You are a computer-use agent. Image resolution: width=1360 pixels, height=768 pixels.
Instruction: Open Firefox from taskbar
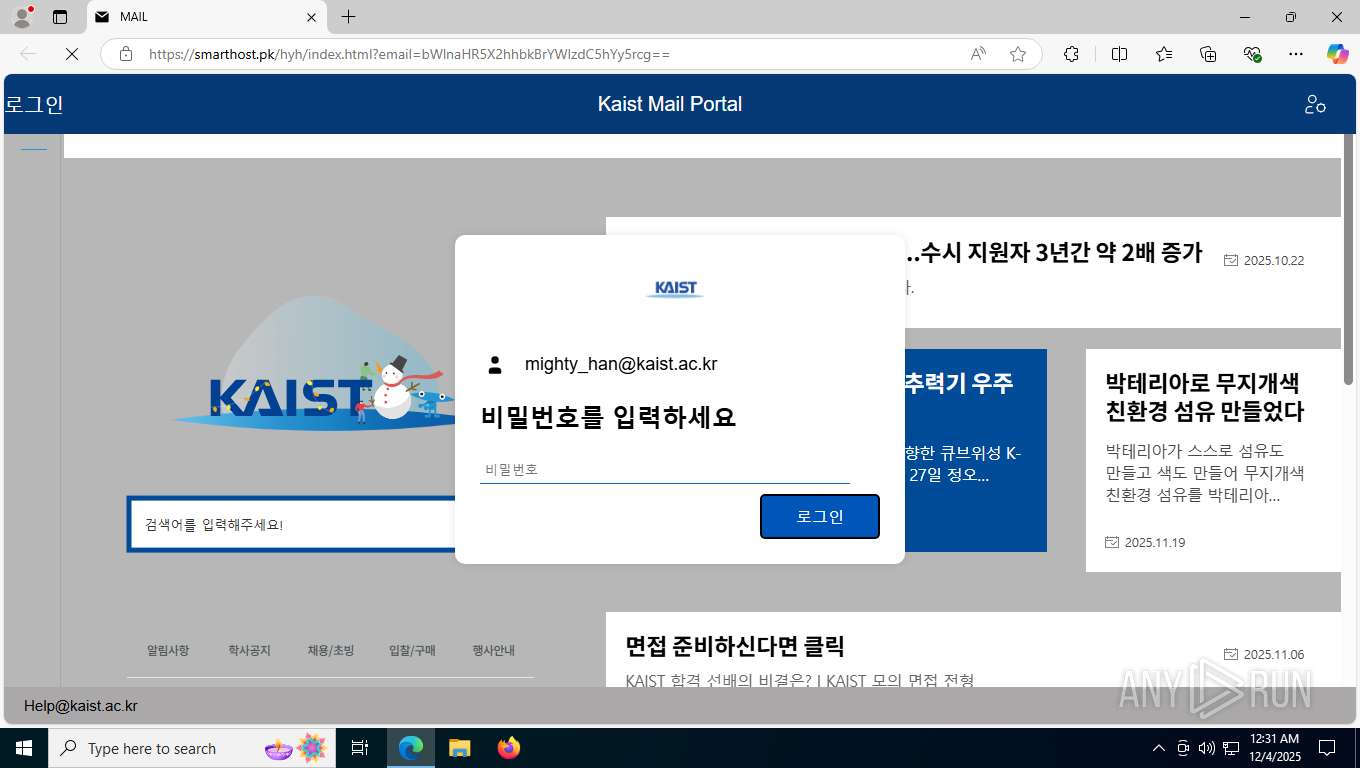coord(509,748)
